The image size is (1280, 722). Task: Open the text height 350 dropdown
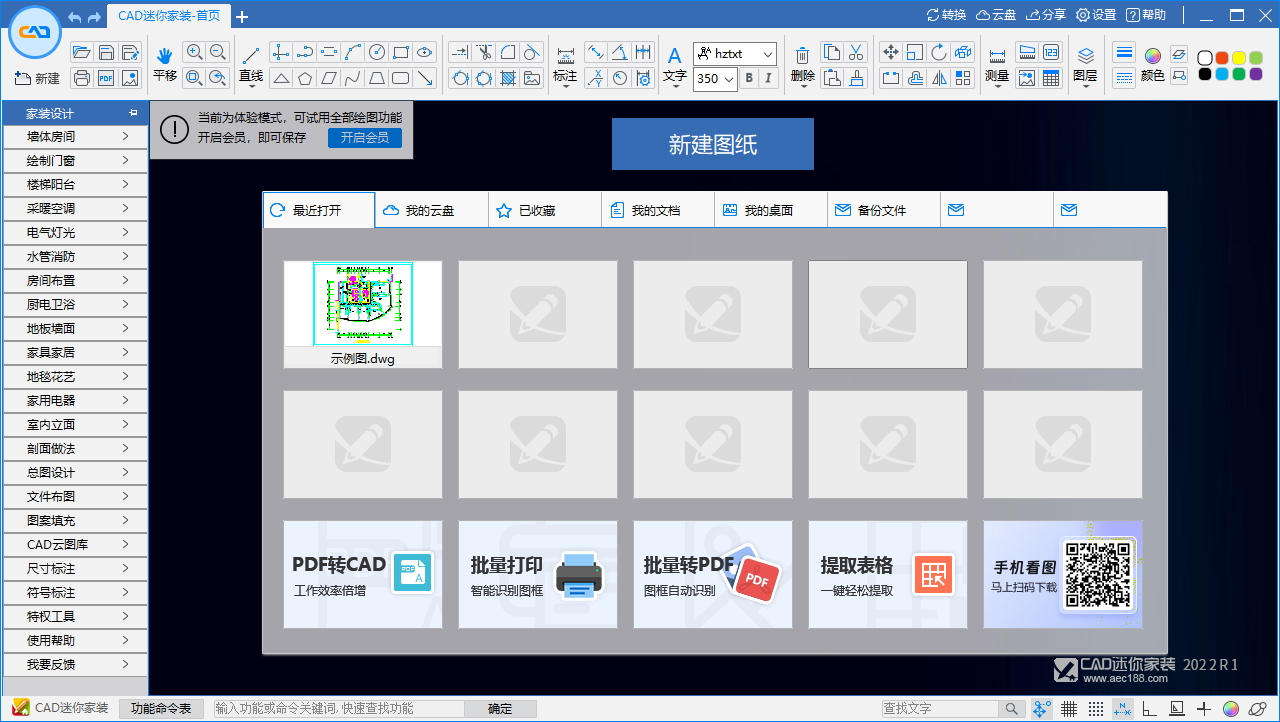714,79
